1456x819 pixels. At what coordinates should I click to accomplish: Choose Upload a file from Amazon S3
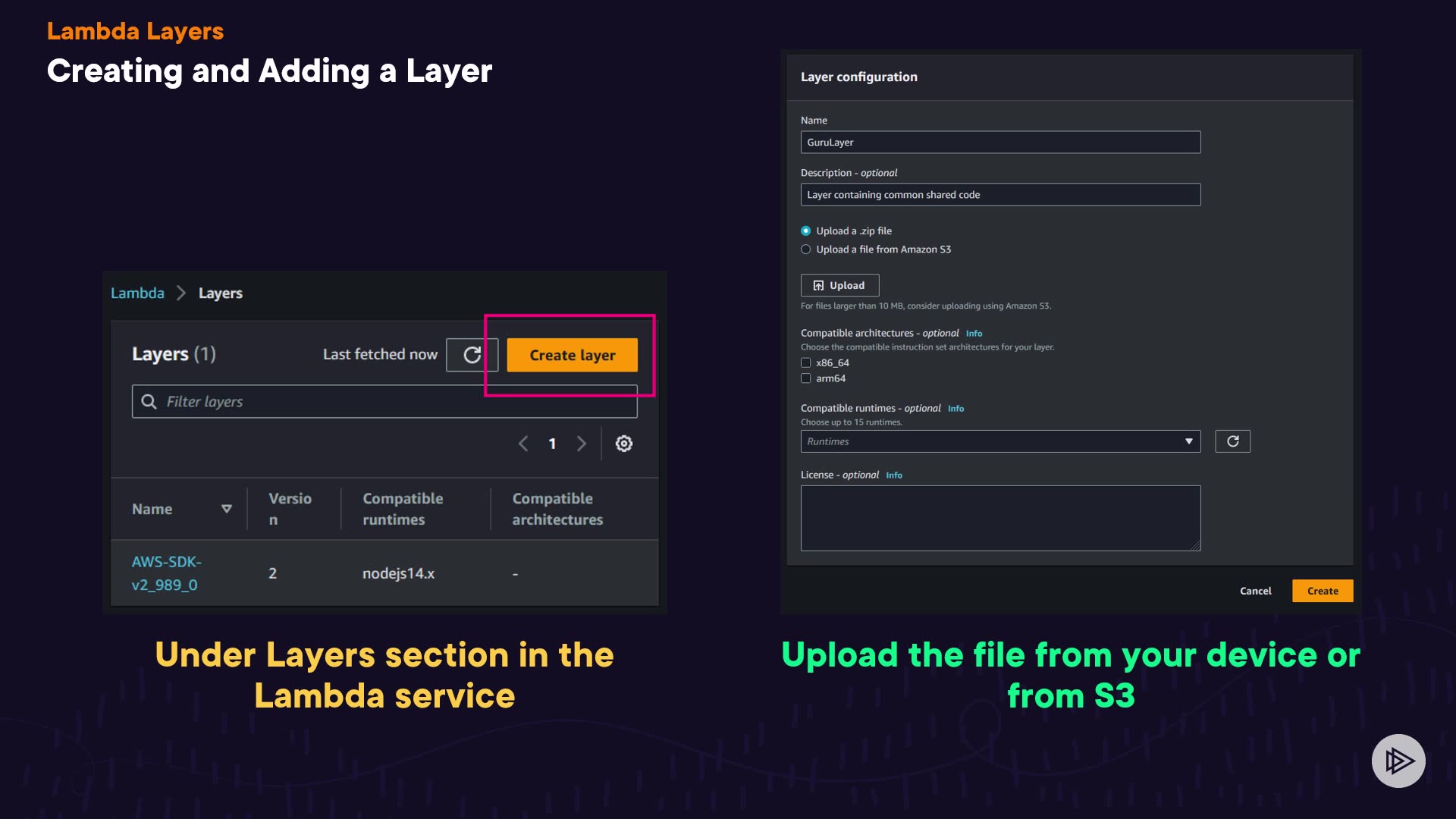(806, 249)
